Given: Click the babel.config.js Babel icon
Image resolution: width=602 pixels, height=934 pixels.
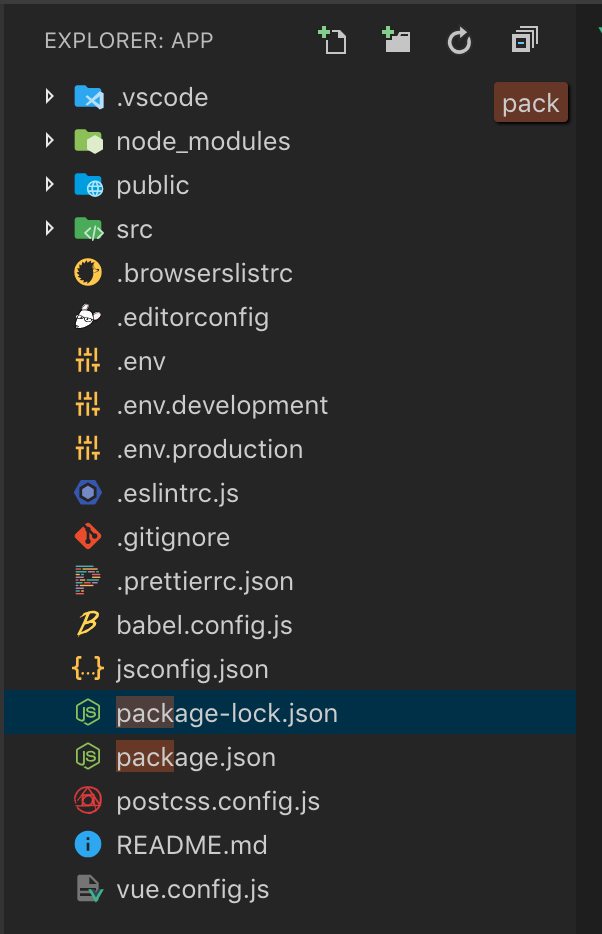Looking at the screenshot, I should click(x=88, y=625).
